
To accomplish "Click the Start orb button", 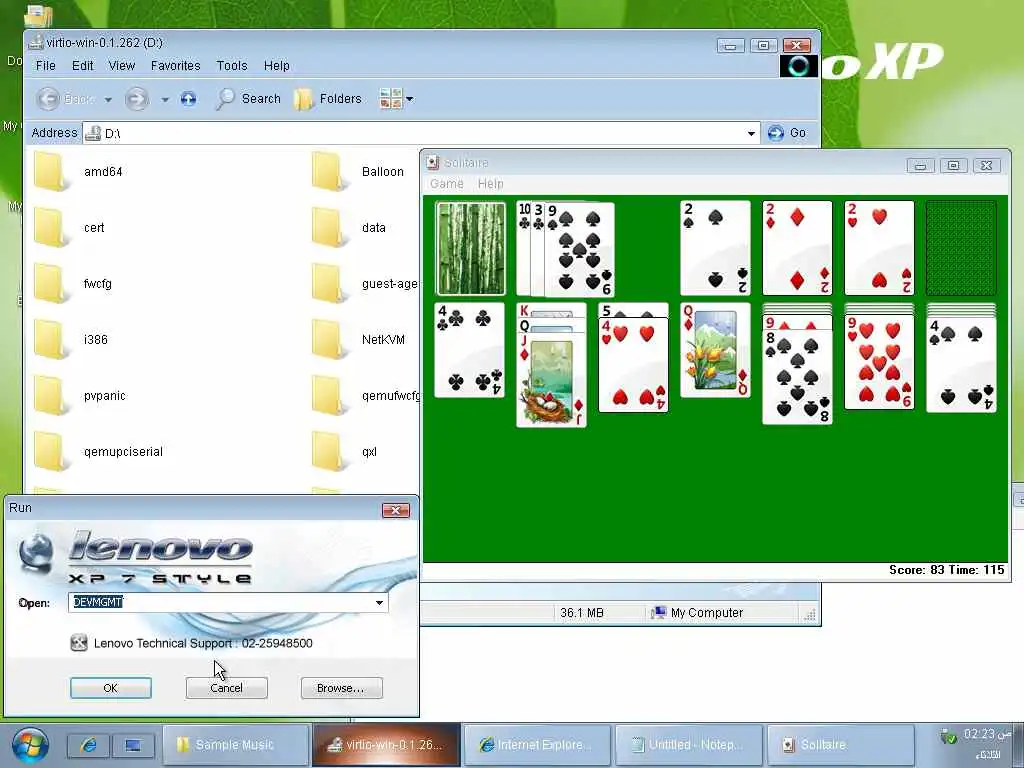I will (x=30, y=745).
